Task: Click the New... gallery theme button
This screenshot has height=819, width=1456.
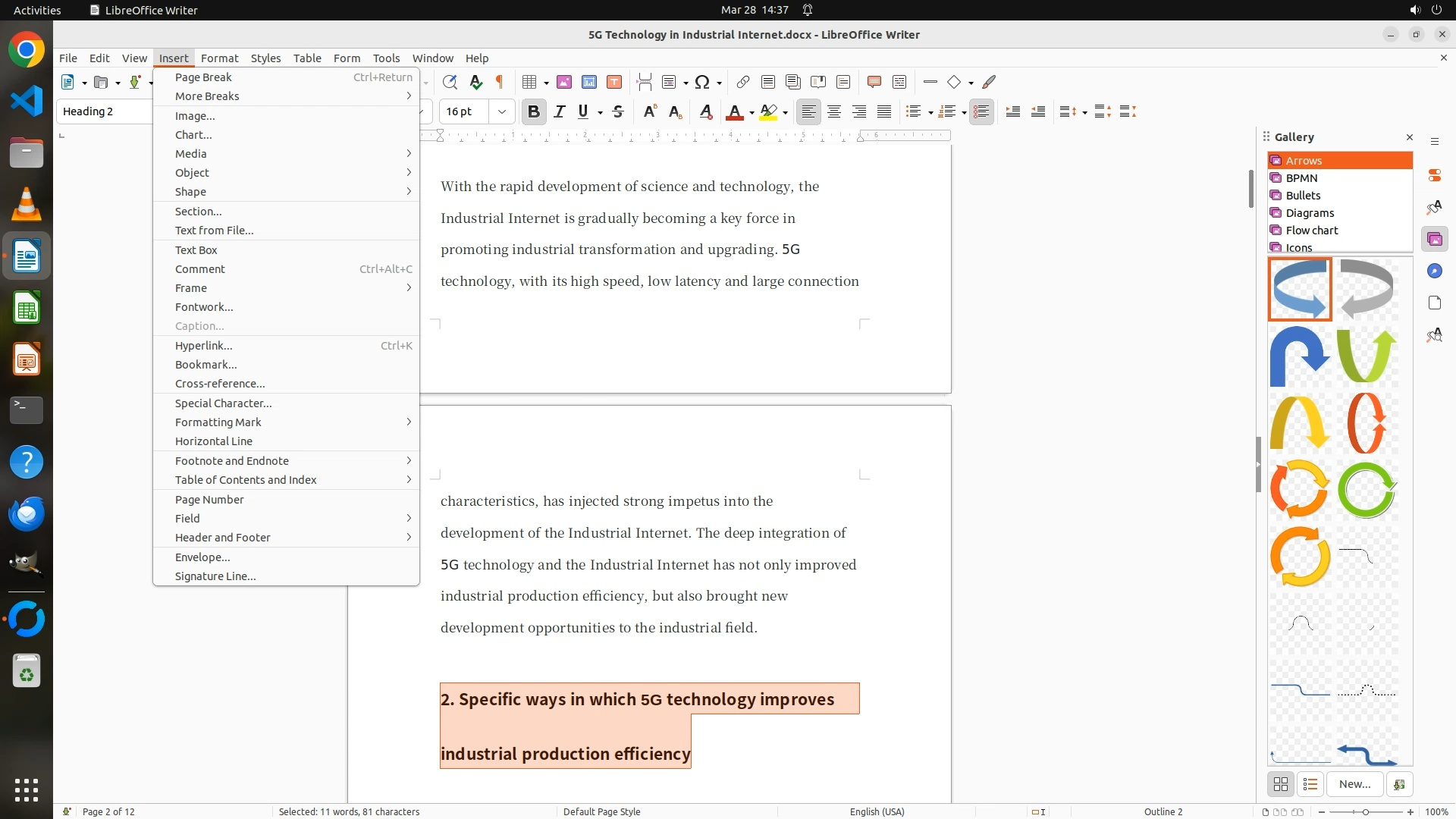Action: tap(1354, 784)
